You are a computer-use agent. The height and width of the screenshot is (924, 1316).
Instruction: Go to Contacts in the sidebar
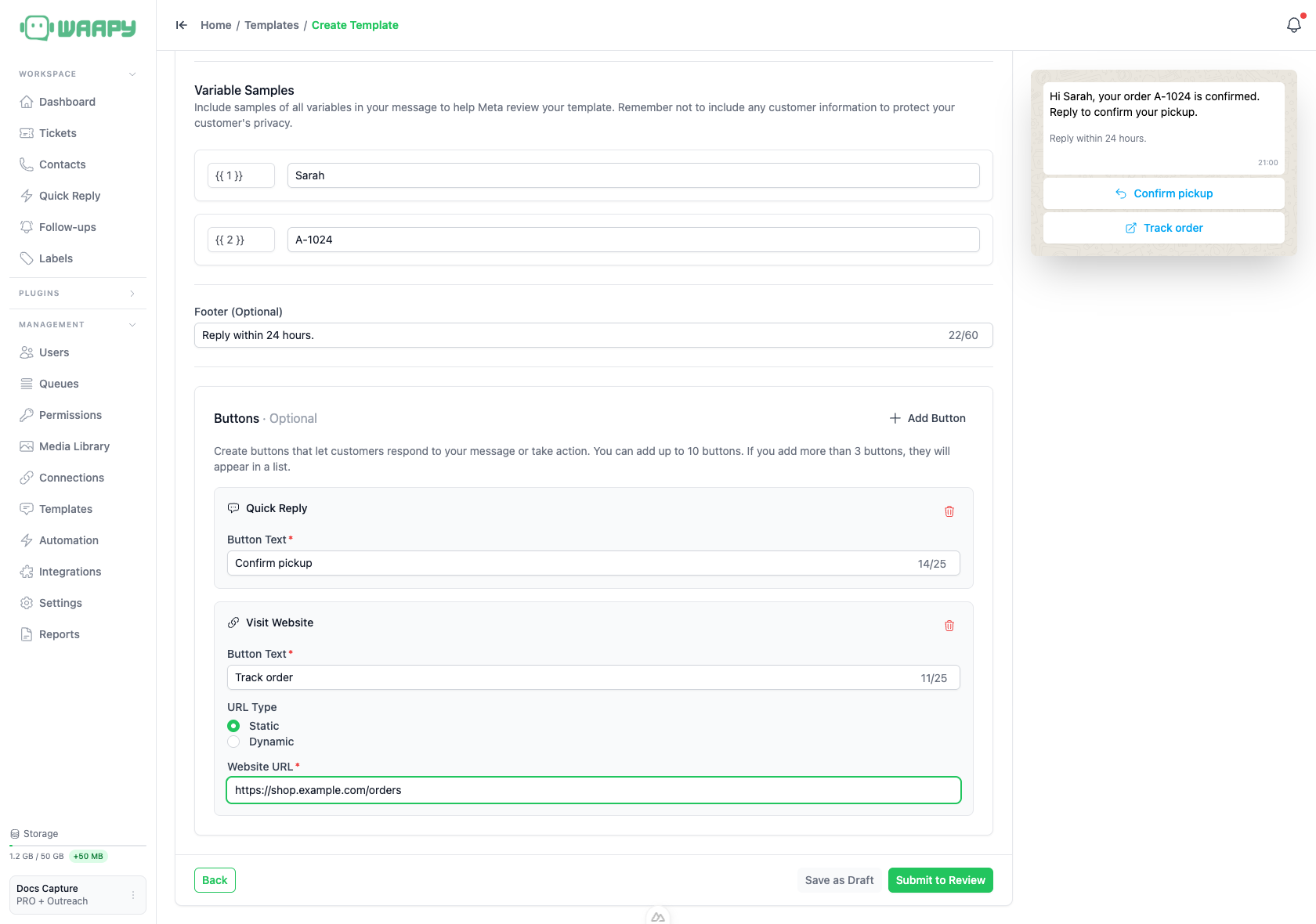coord(78,164)
